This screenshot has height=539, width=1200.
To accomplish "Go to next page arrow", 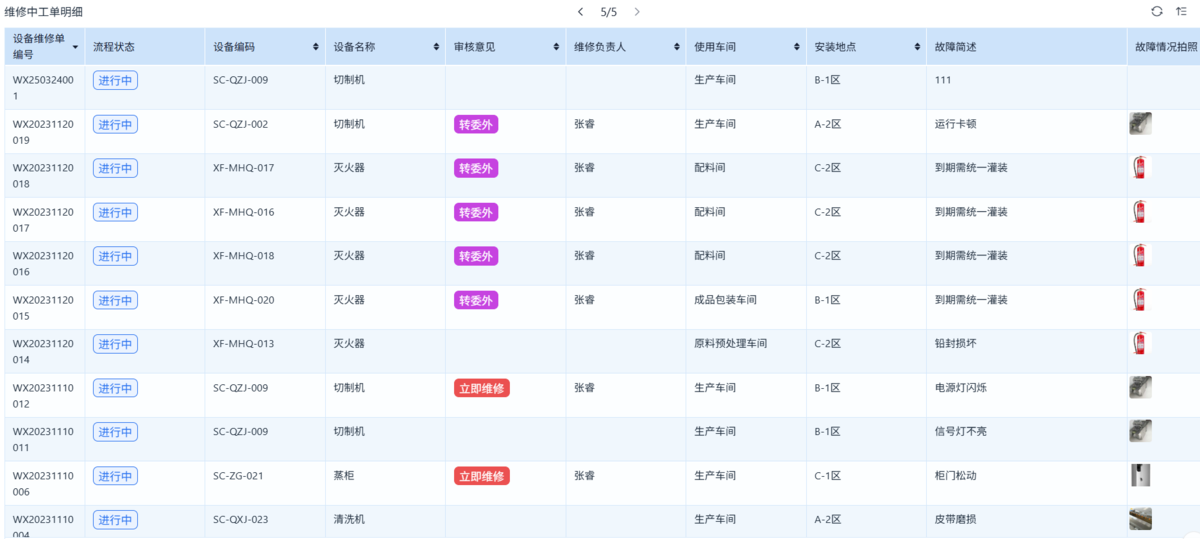I will [637, 12].
